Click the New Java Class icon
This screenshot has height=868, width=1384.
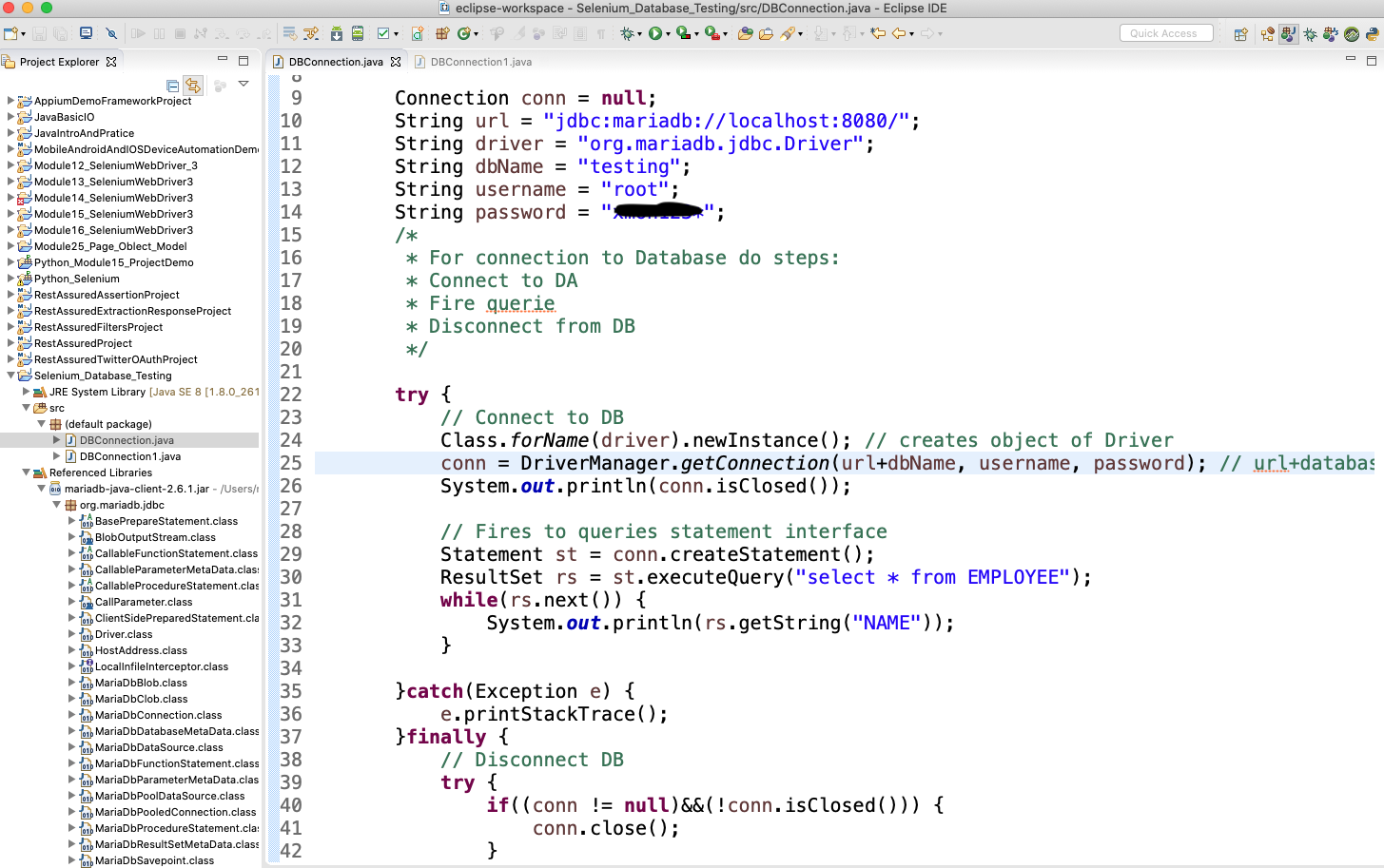(x=464, y=33)
